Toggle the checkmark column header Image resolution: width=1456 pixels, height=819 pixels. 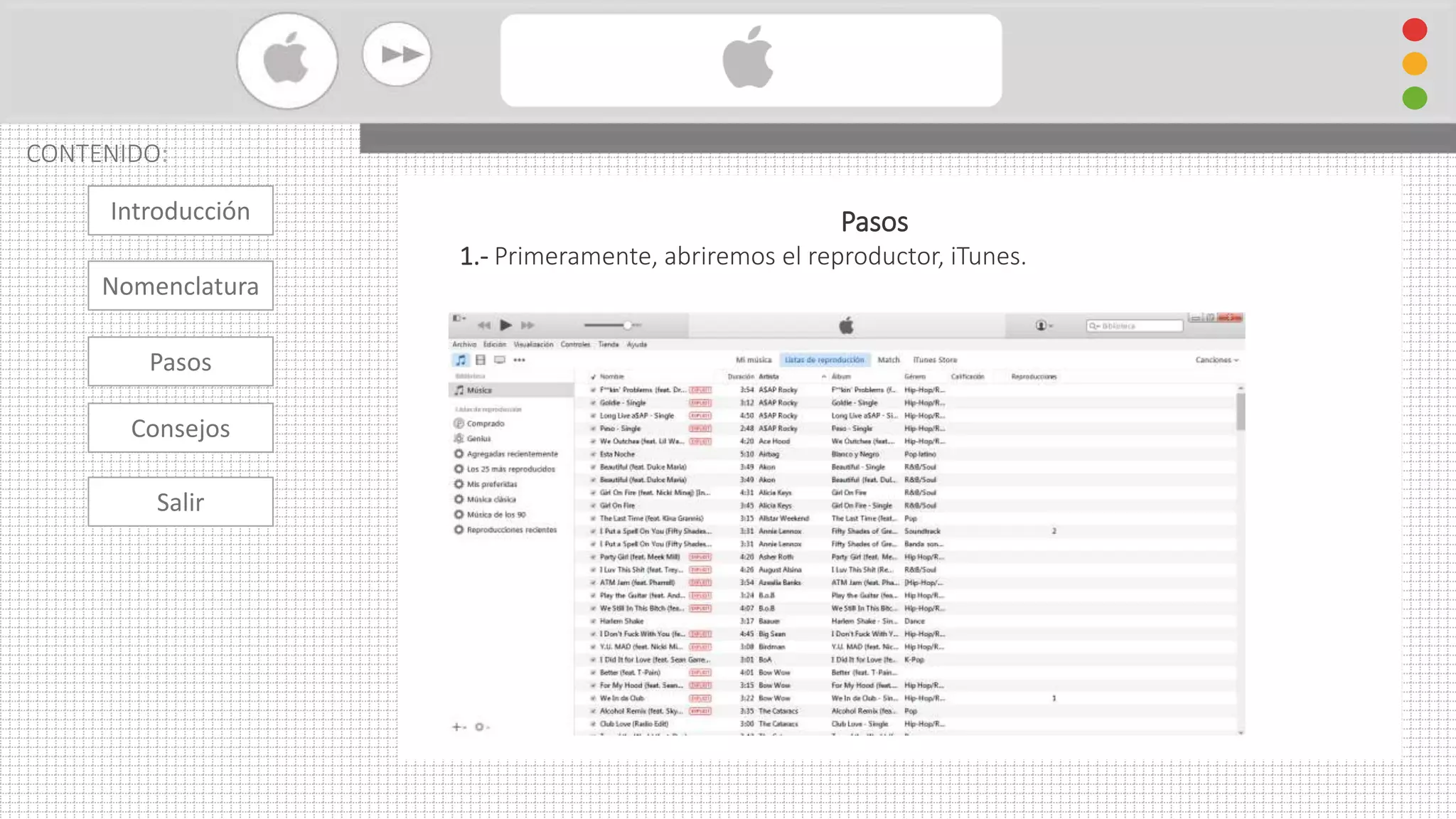[593, 377]
